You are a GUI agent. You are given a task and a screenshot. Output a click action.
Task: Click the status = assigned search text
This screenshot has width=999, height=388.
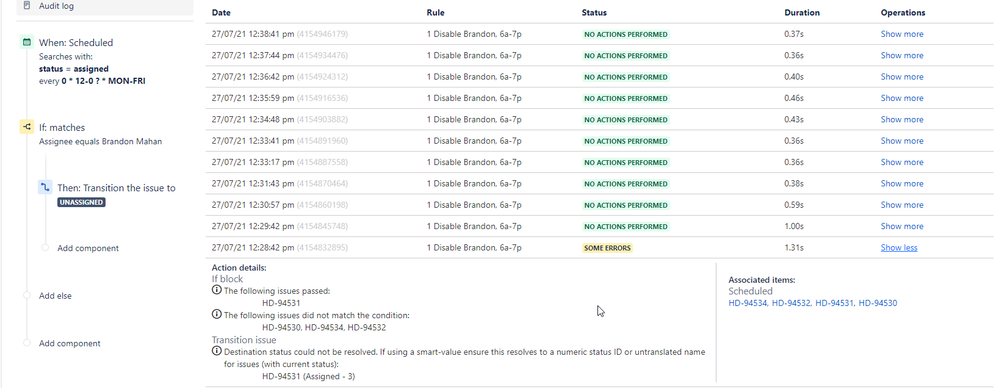coord(74,69)
